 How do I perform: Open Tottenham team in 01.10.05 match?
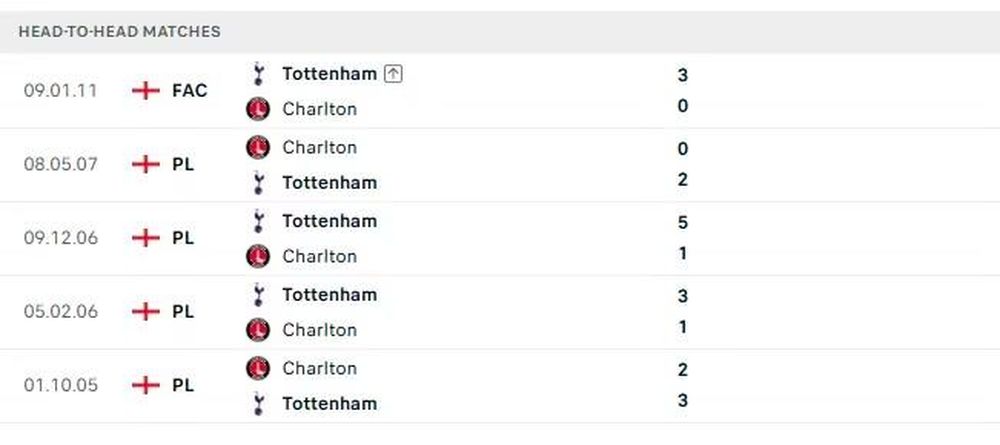[330, 404]
